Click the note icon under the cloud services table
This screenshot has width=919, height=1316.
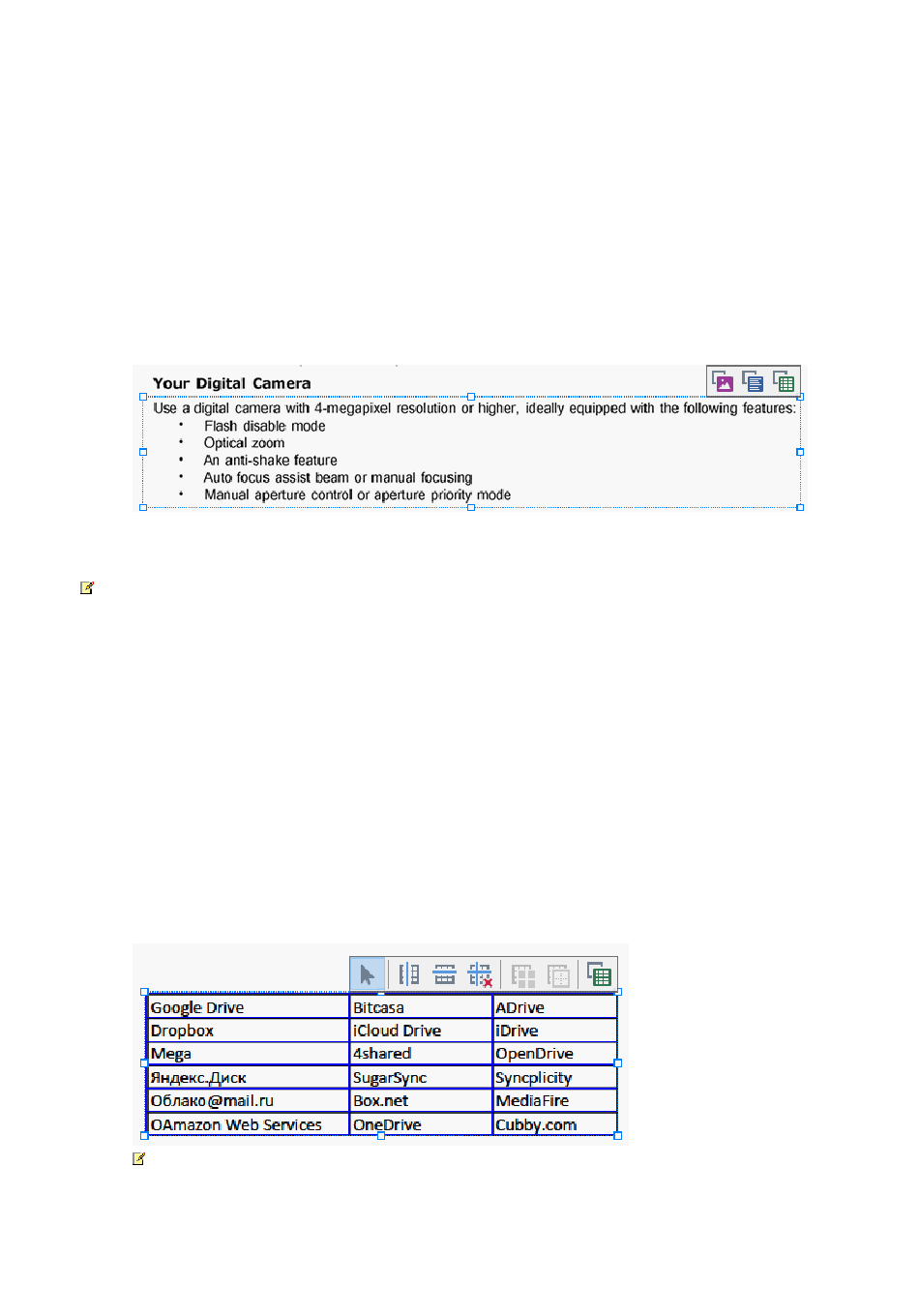click(138, 1158)
